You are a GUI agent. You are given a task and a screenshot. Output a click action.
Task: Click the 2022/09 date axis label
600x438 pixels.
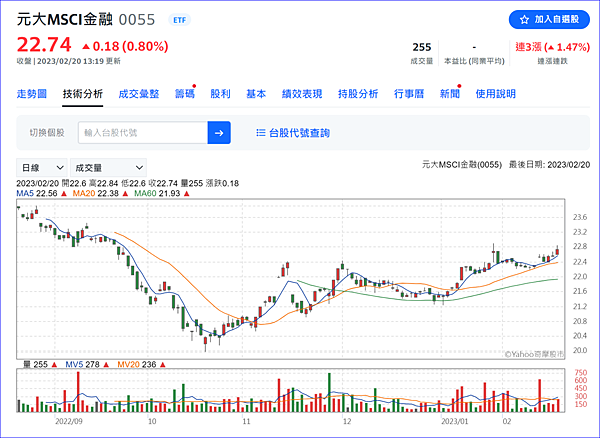point(69,422)
